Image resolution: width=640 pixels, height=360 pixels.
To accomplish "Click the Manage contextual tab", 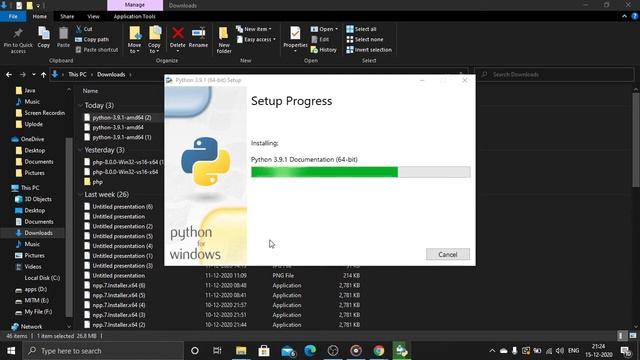I will [135, 5].
